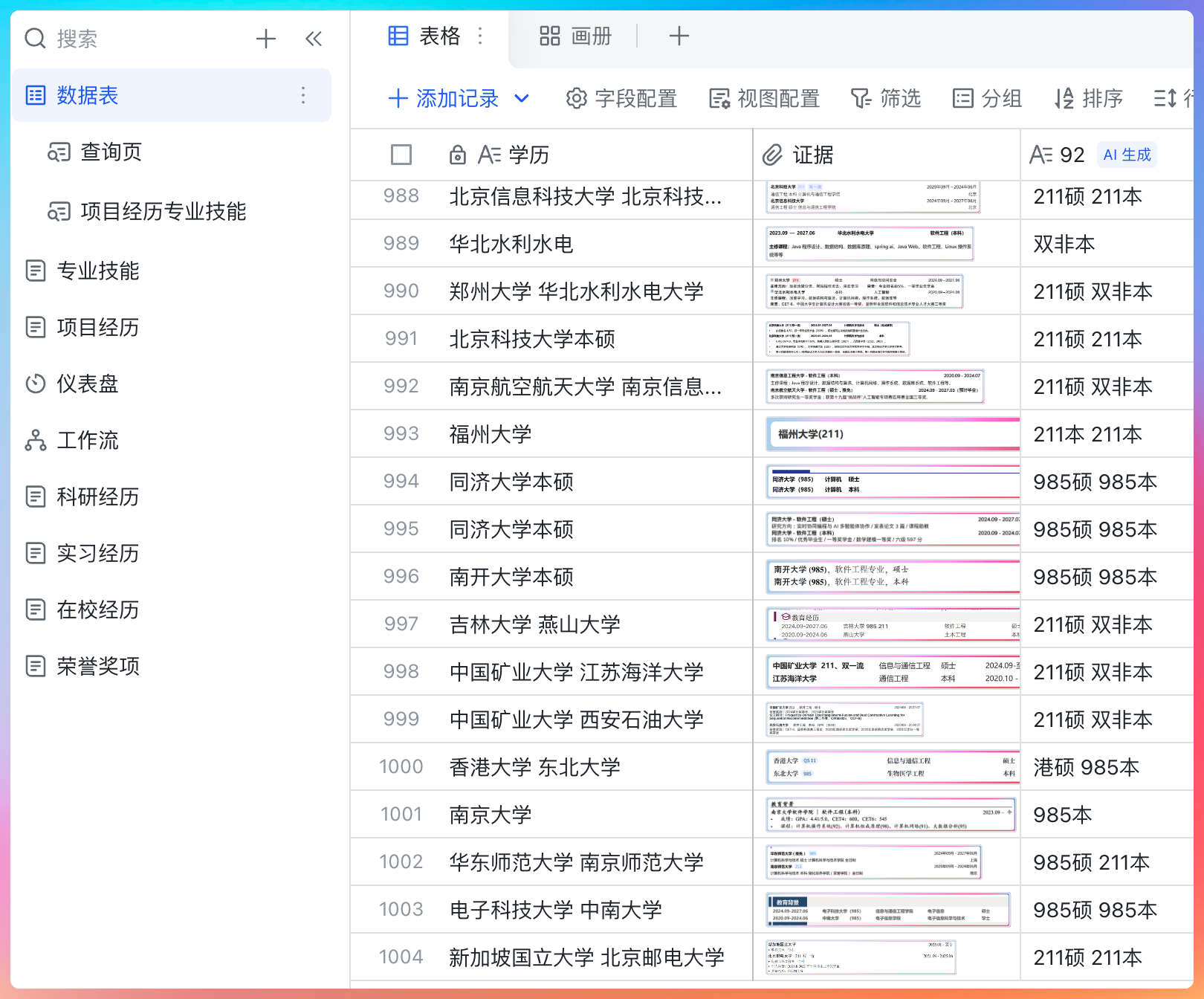
Task: Select the 双非本 cell
Action: (x=1107, y=244)
